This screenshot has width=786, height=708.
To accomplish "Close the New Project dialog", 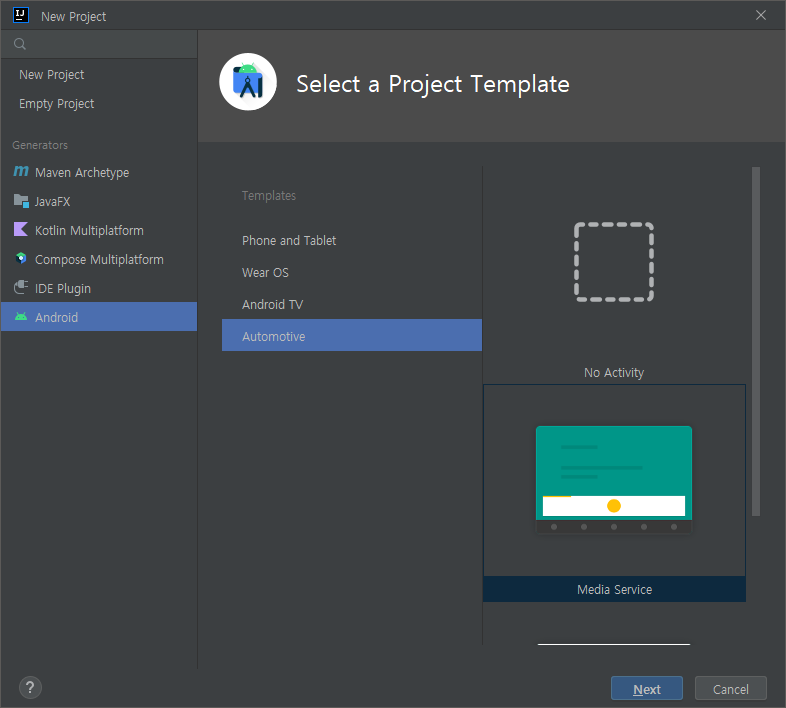I will click(760, 16).
